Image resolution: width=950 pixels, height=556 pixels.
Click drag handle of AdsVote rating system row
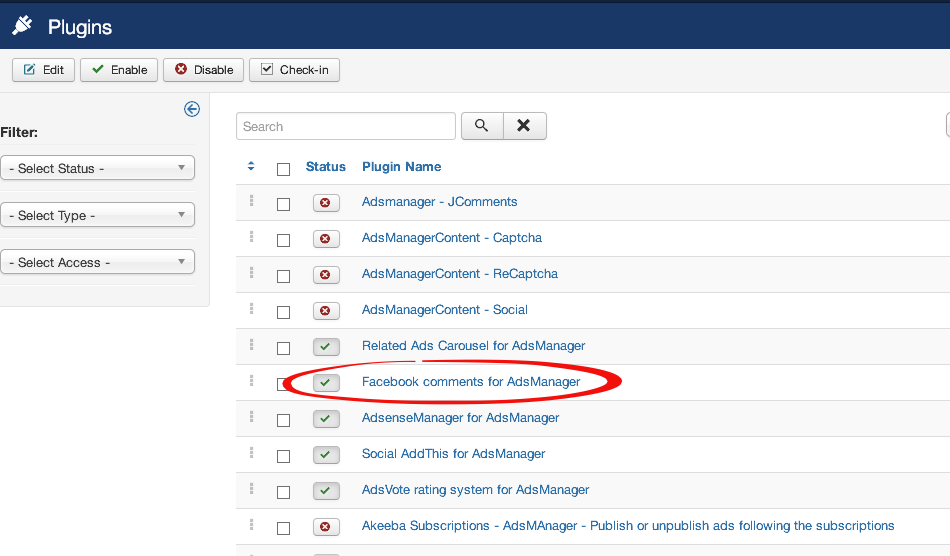pyautogui.click(x=251, y=489)
